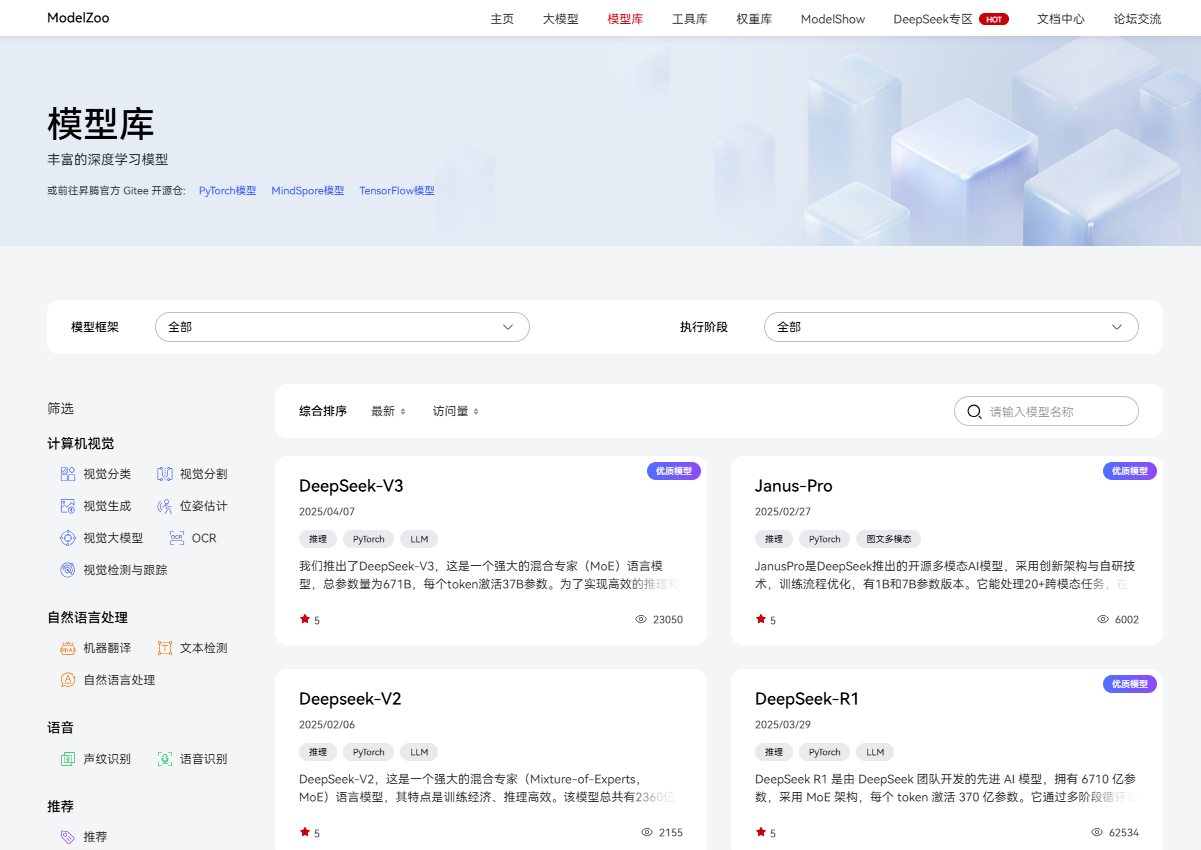The width and height of the screenshot is (1201, 850).
Task: Click the LLM tag on DeepSeek-V3
Action: point(419,539)
